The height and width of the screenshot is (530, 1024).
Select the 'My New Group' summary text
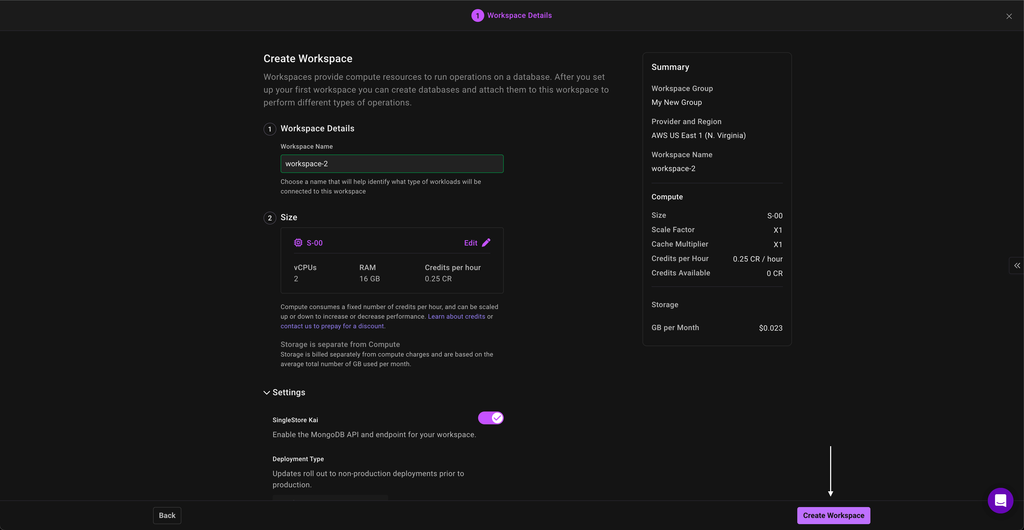point(677,102)
